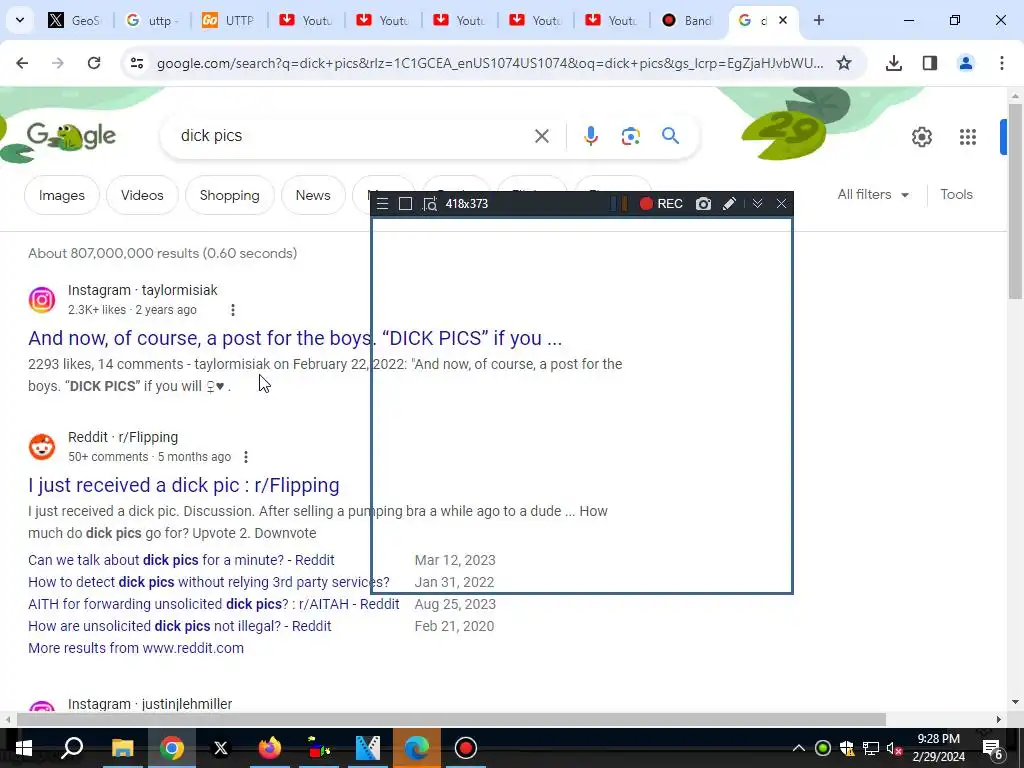1024x768 pixels.
Task: Open Google quick settings gear
Action: (921, 136)
